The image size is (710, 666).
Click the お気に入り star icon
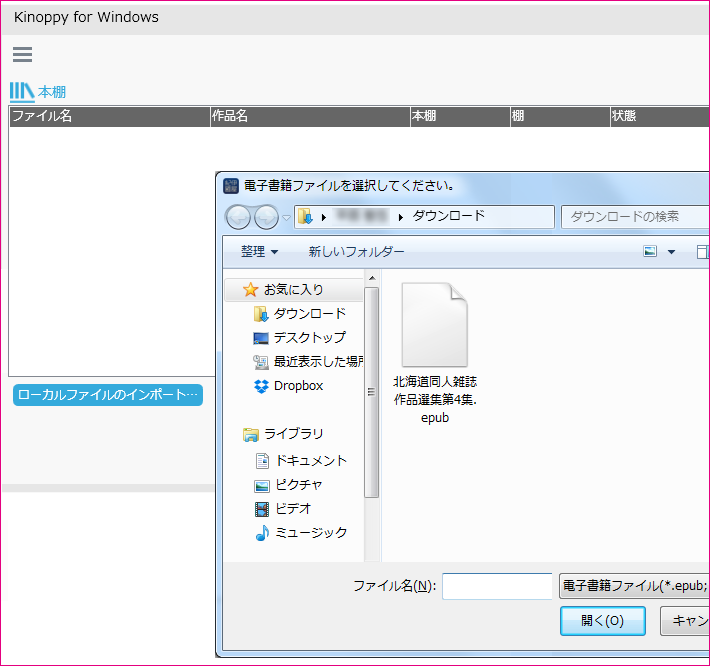250,289
